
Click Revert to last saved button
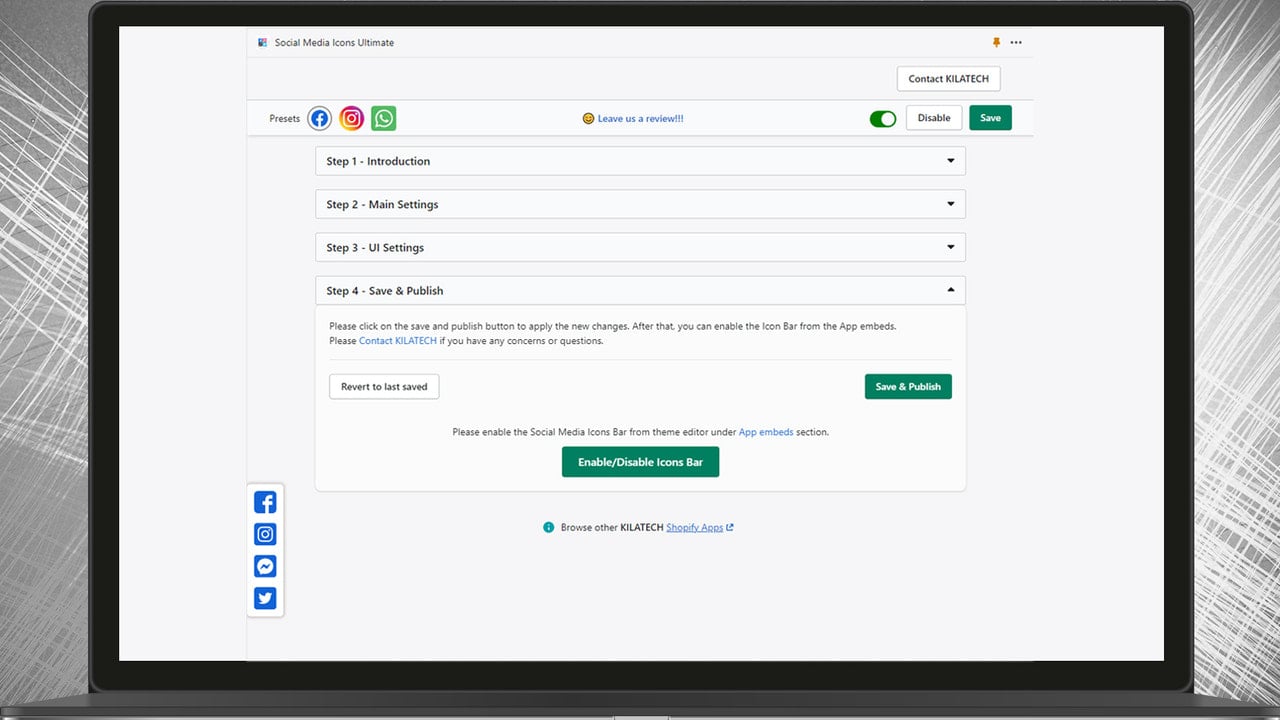[x=384, y=387]
